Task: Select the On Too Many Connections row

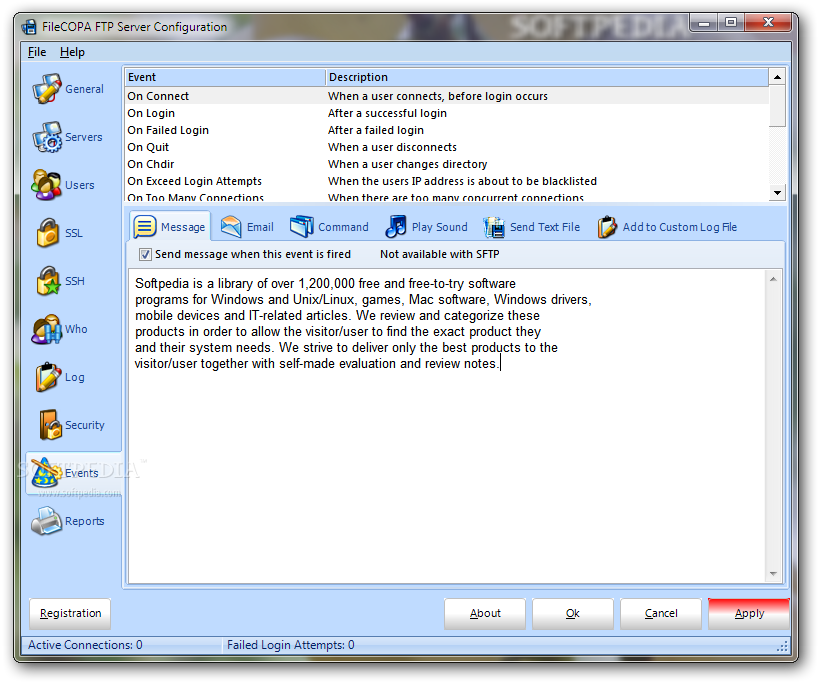Action: [447, 197]
